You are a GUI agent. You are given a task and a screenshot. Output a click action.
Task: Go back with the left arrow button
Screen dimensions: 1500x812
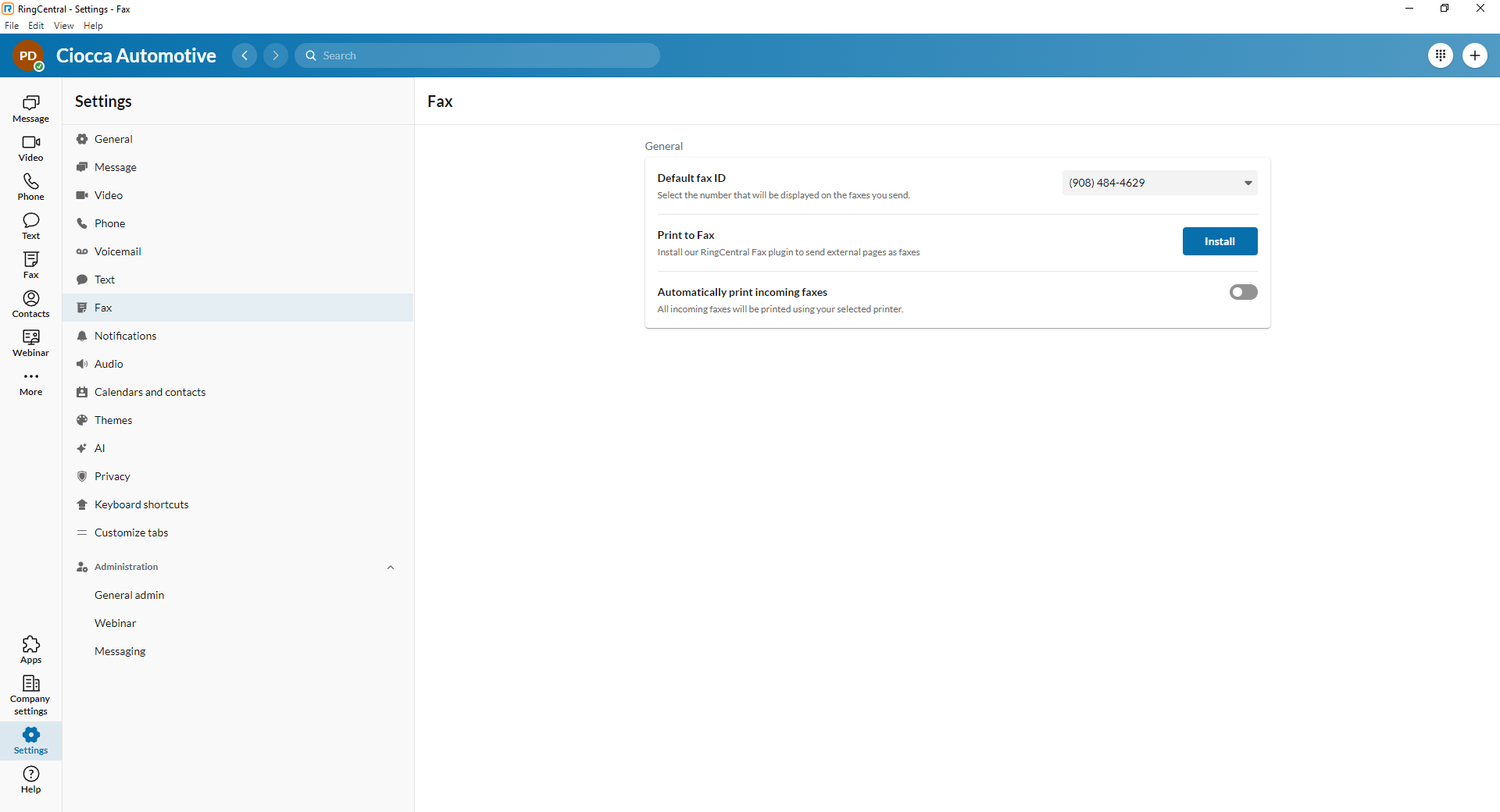245,55
